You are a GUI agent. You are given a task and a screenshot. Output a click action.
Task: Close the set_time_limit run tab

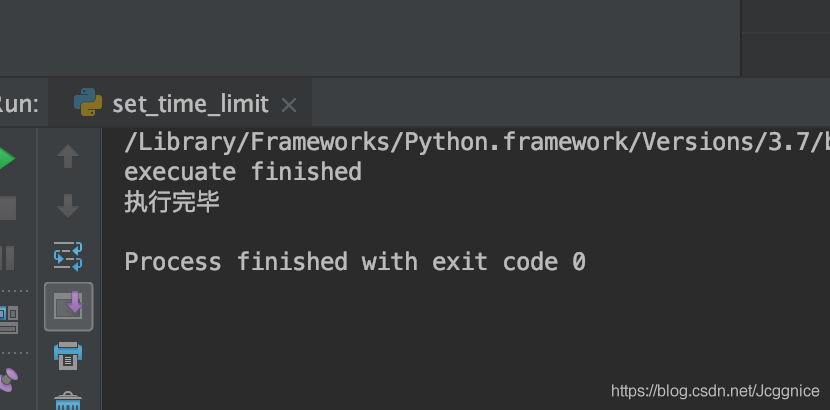[289, 105]
